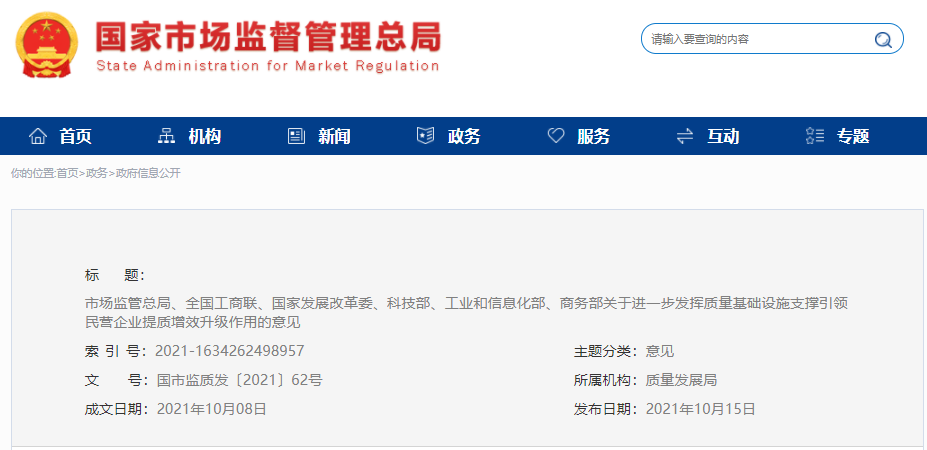
Task: Click the 所属机构 label
Action: 605,380
